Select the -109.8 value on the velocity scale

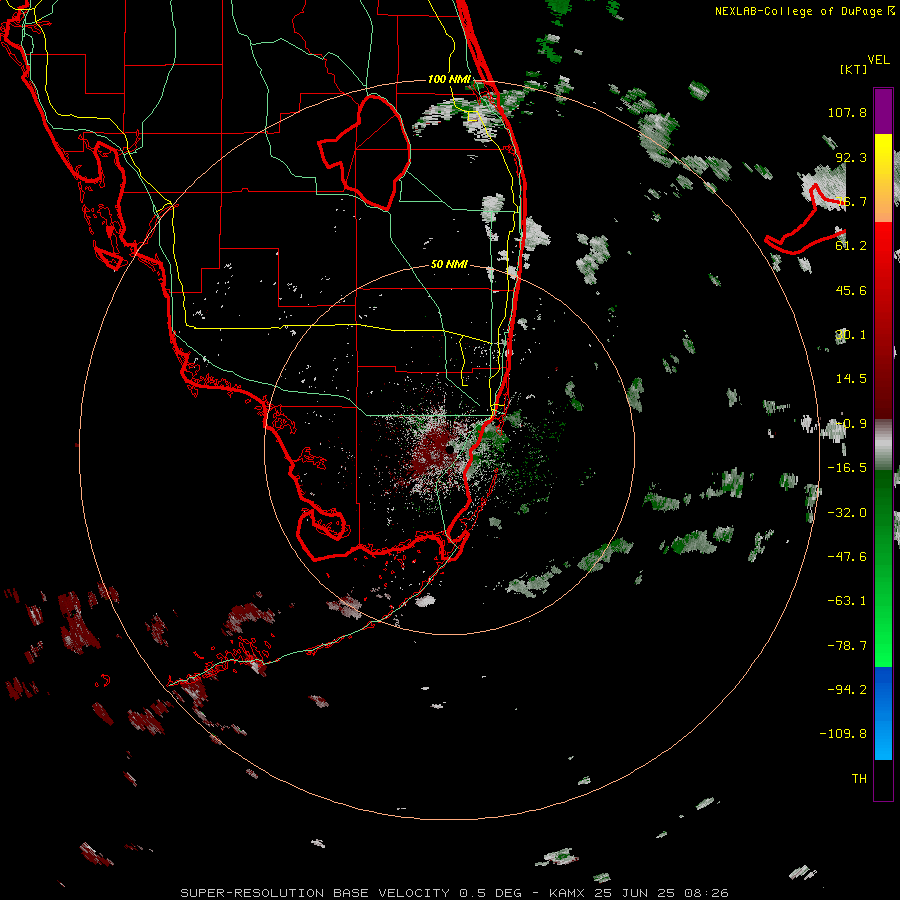[x=843, y=734]
